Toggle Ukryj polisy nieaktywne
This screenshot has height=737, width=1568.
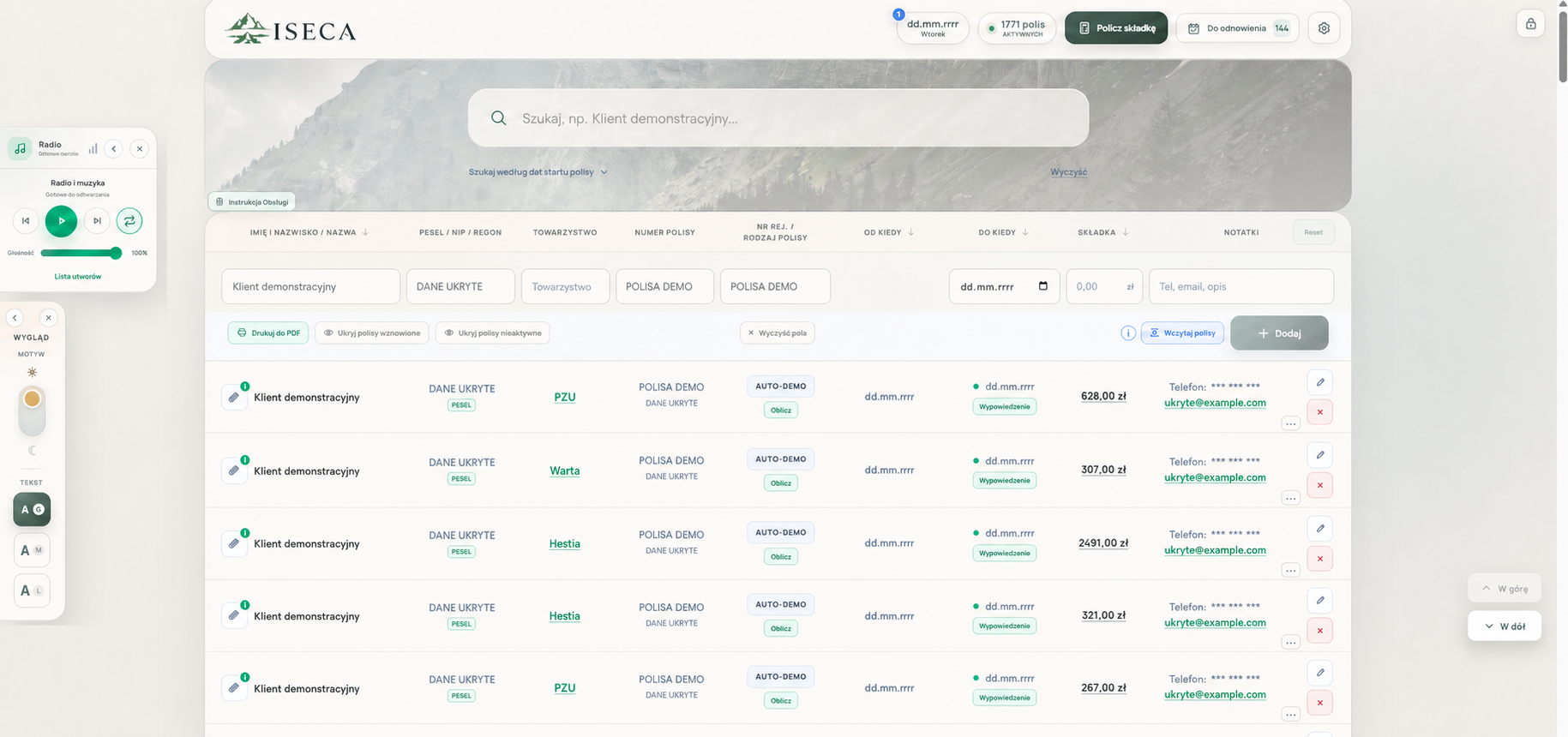coord(493,333)
